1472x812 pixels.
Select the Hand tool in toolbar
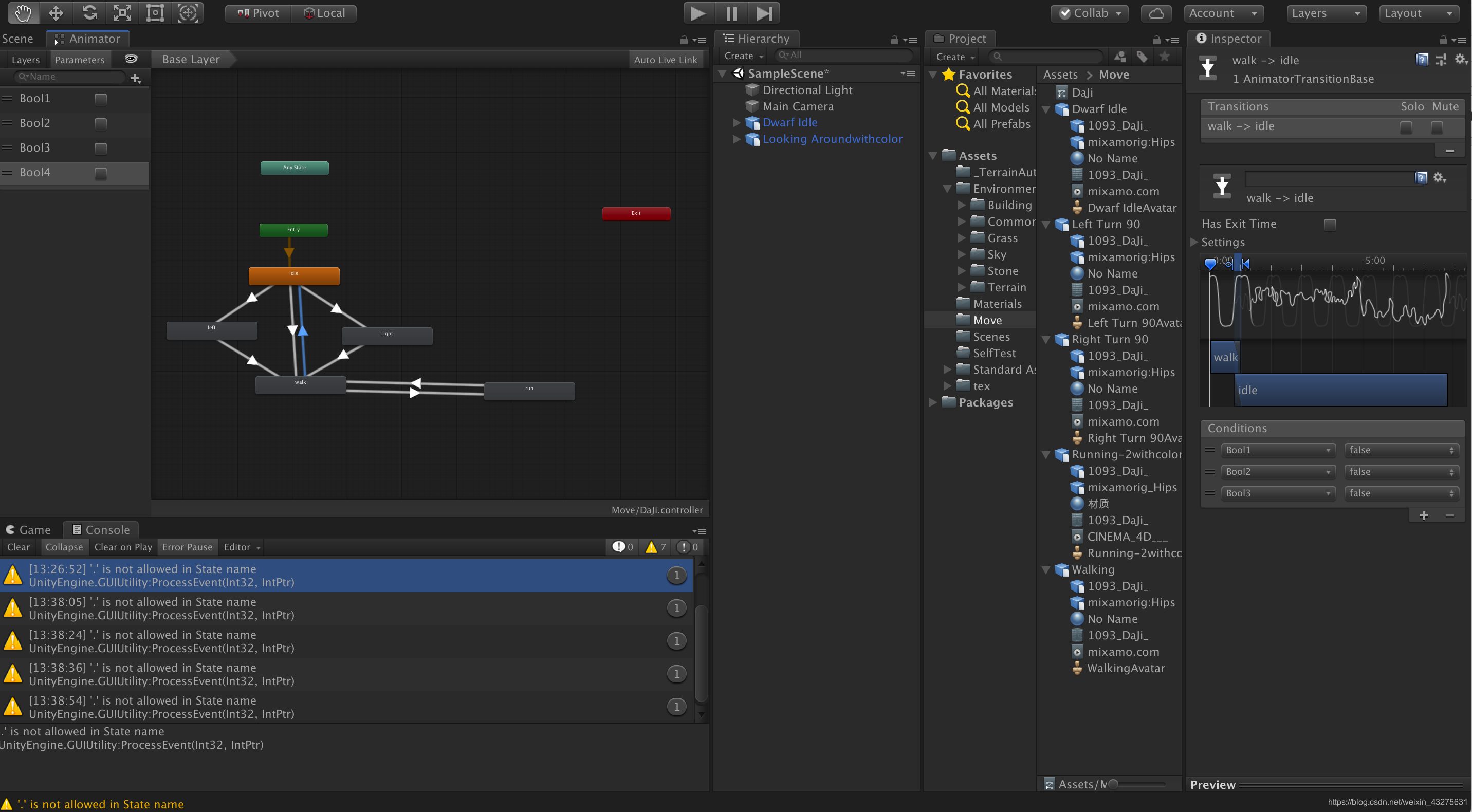point(23,13)
